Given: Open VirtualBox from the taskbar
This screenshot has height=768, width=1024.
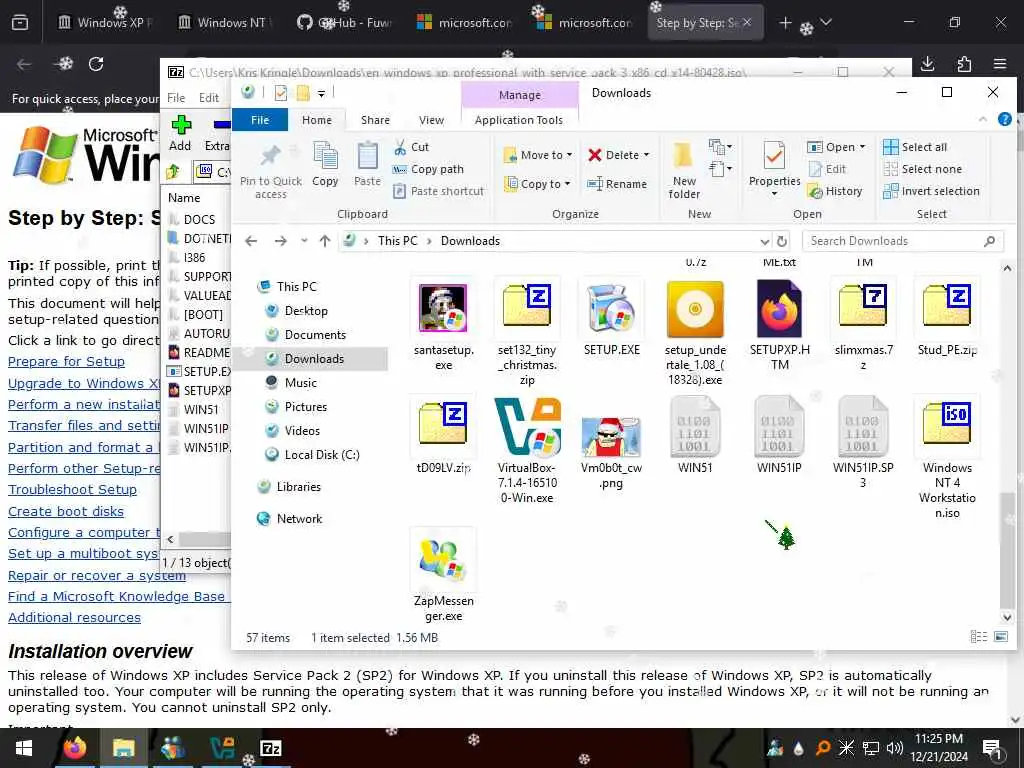Looking at the screenshot, I should coord(222,748).
